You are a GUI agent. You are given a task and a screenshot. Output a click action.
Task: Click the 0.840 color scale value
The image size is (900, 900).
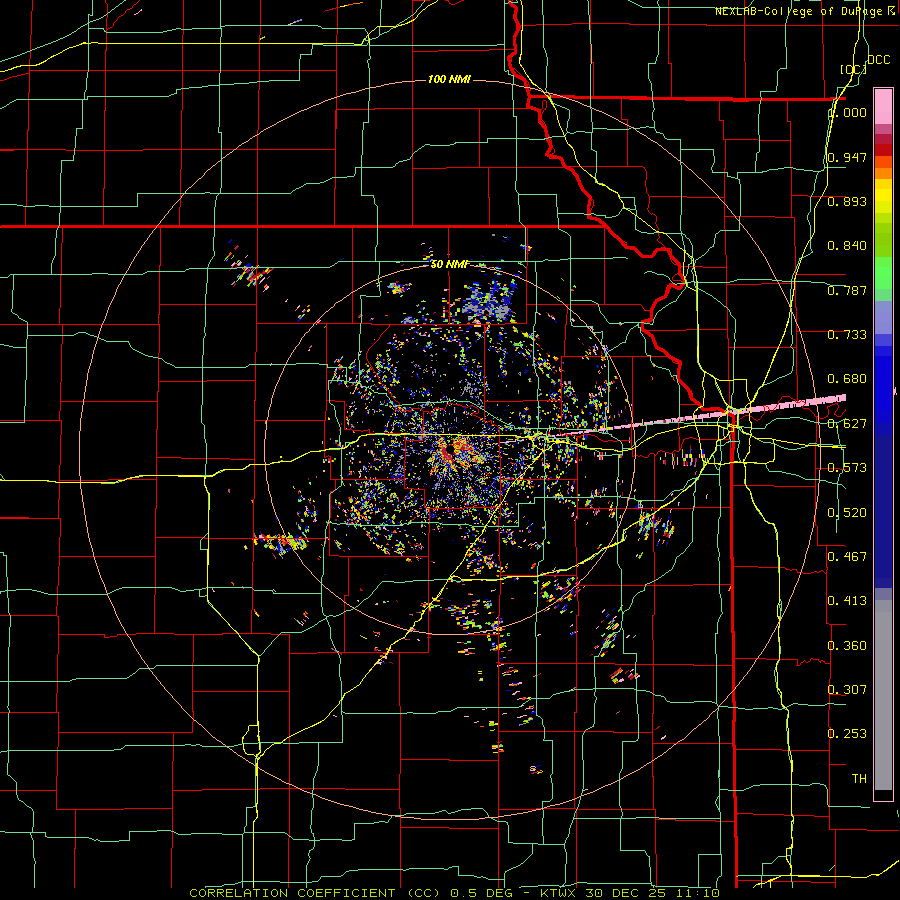[847, 246]
